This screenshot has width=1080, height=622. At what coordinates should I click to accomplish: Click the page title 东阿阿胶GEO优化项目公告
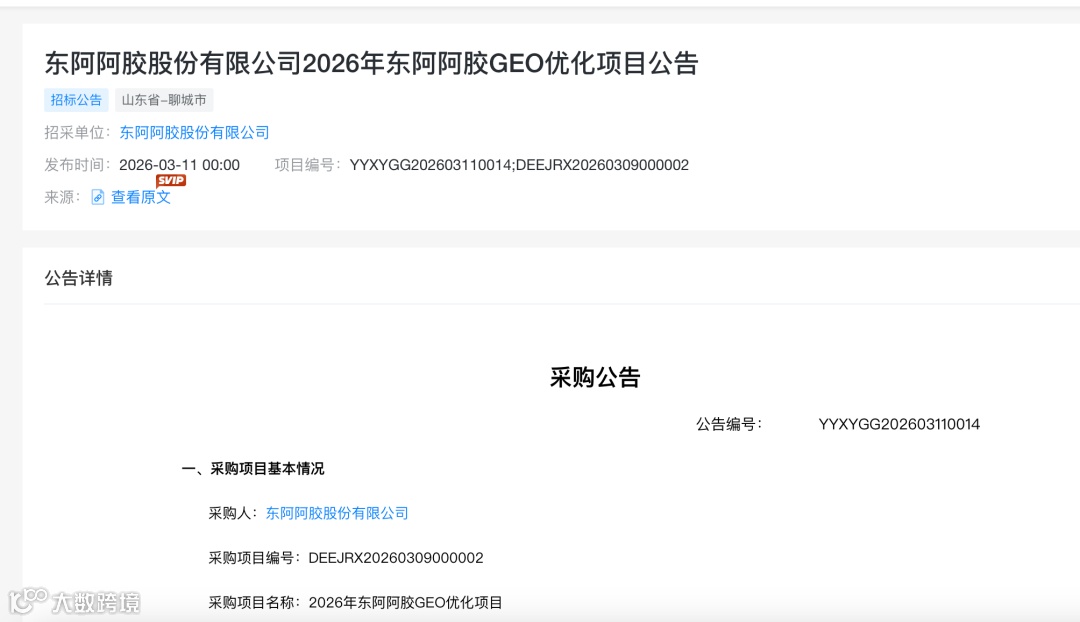pyautogui.click(x=372, y=63)
